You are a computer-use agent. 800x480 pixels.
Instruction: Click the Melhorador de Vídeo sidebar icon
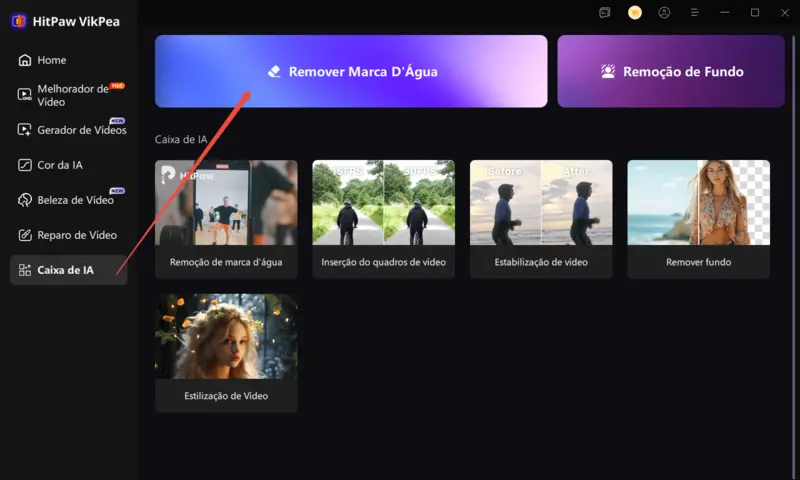(24, 94)
